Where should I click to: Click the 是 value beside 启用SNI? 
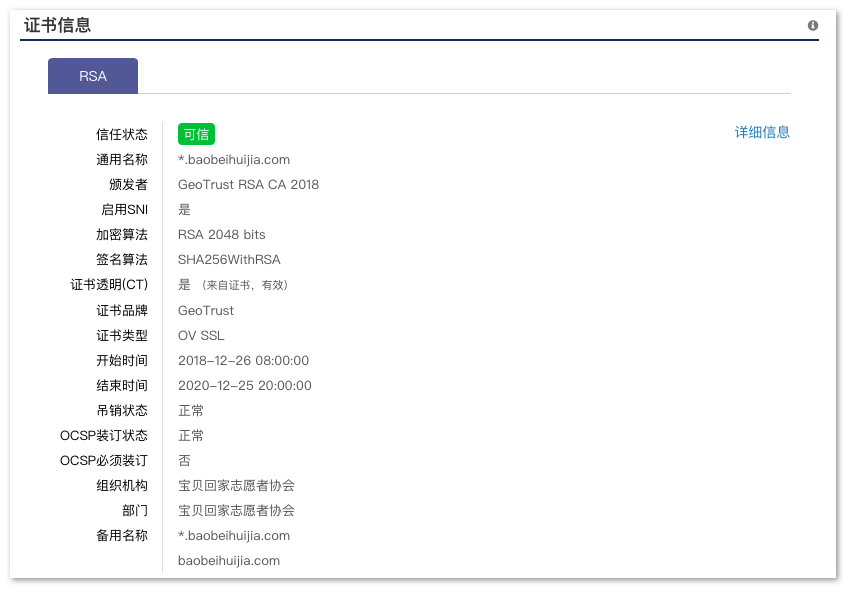click(x=185, y=210)
